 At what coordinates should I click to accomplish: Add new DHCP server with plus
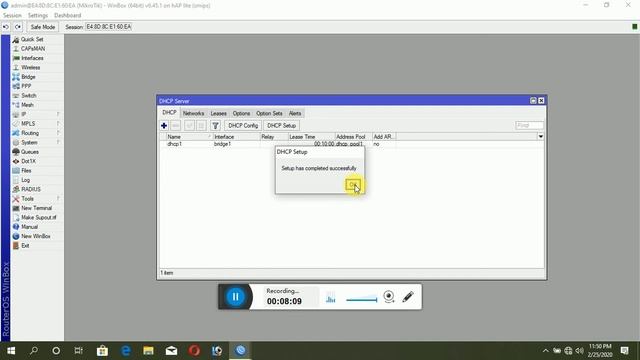164,126
